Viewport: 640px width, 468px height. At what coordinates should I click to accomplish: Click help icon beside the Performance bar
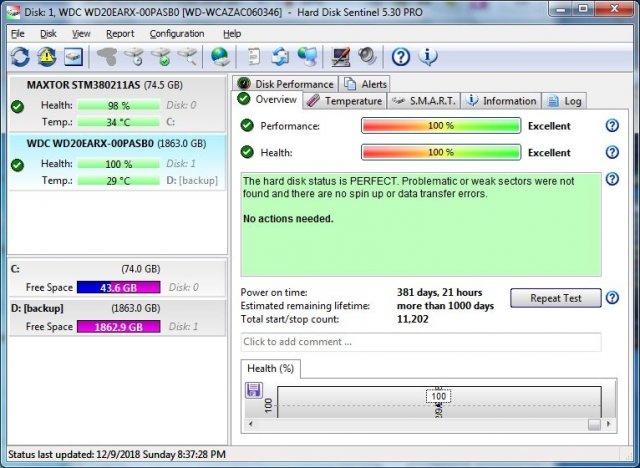point(613,126)
